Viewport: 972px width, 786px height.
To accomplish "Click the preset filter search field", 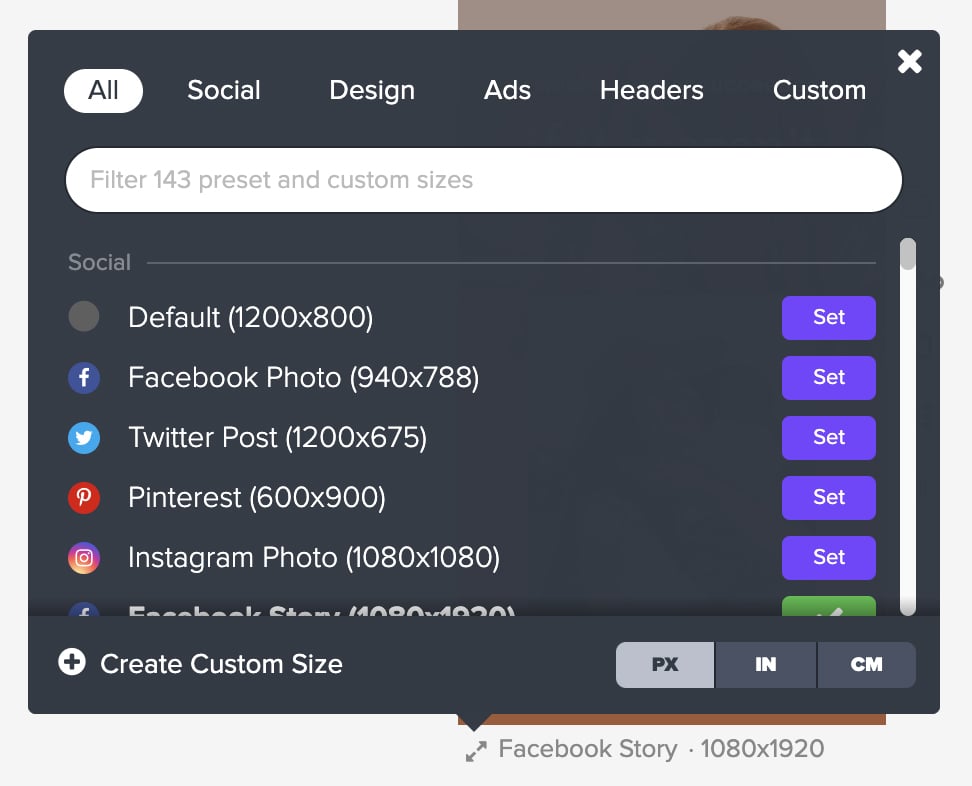I will 484,180.
